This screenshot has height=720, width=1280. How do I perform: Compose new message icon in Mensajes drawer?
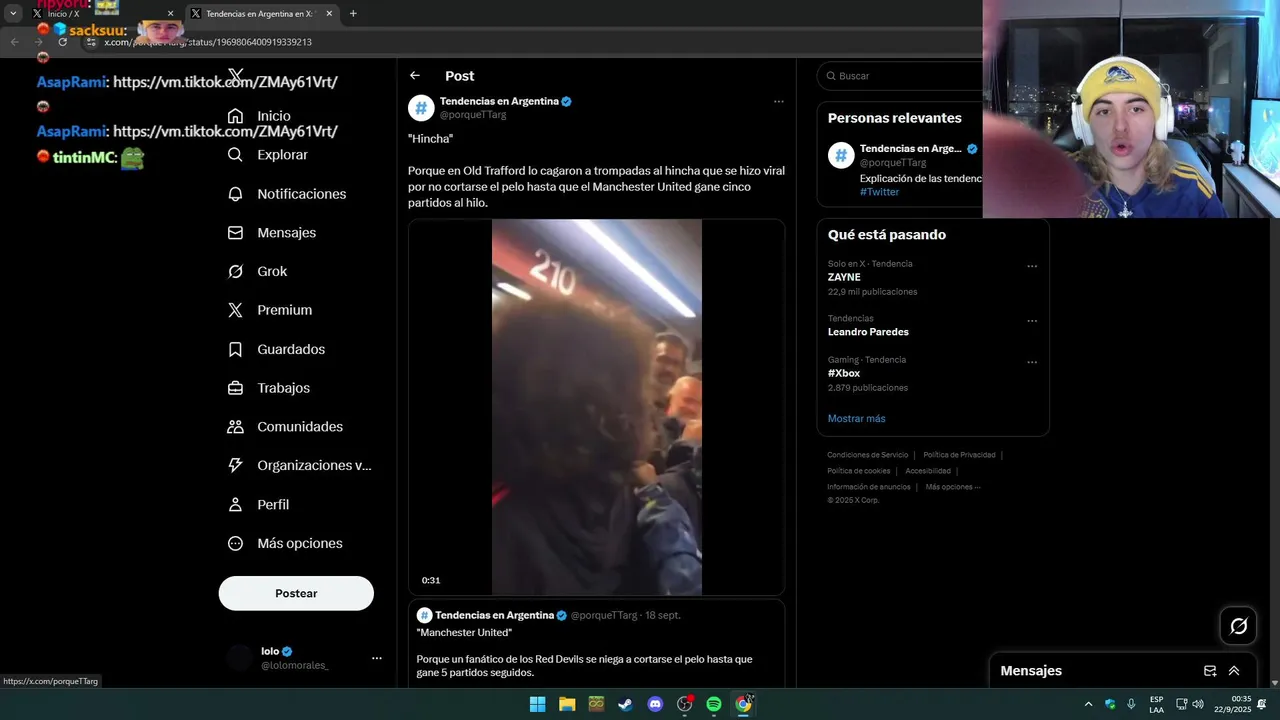[x=1210, y=671]
